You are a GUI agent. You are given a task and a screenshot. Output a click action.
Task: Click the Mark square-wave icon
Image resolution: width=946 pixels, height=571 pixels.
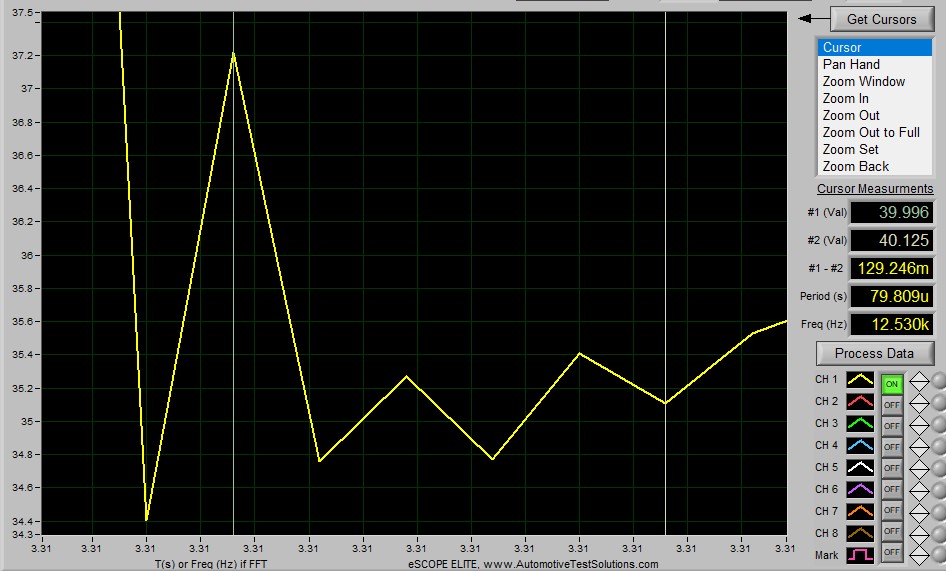[x=860, y=554]
